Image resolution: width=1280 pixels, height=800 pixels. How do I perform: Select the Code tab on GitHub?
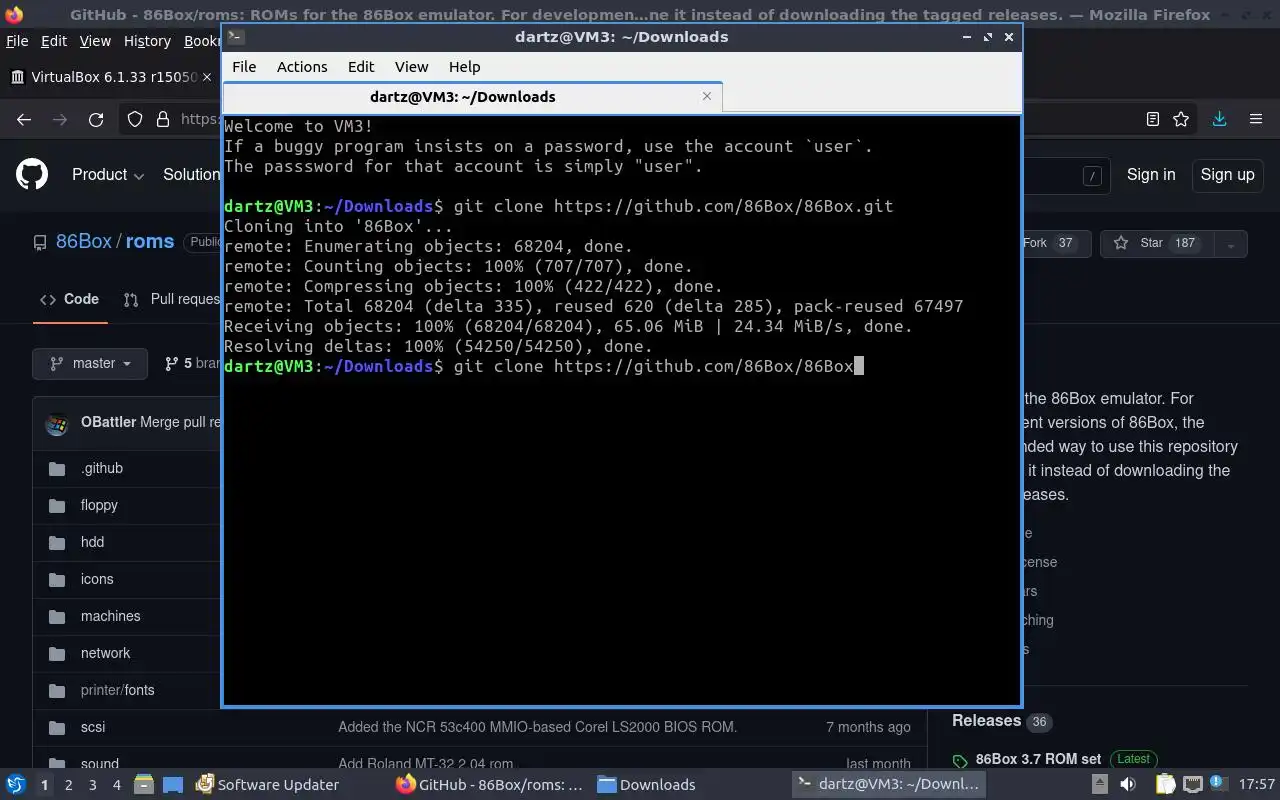(x=69, y=299)
